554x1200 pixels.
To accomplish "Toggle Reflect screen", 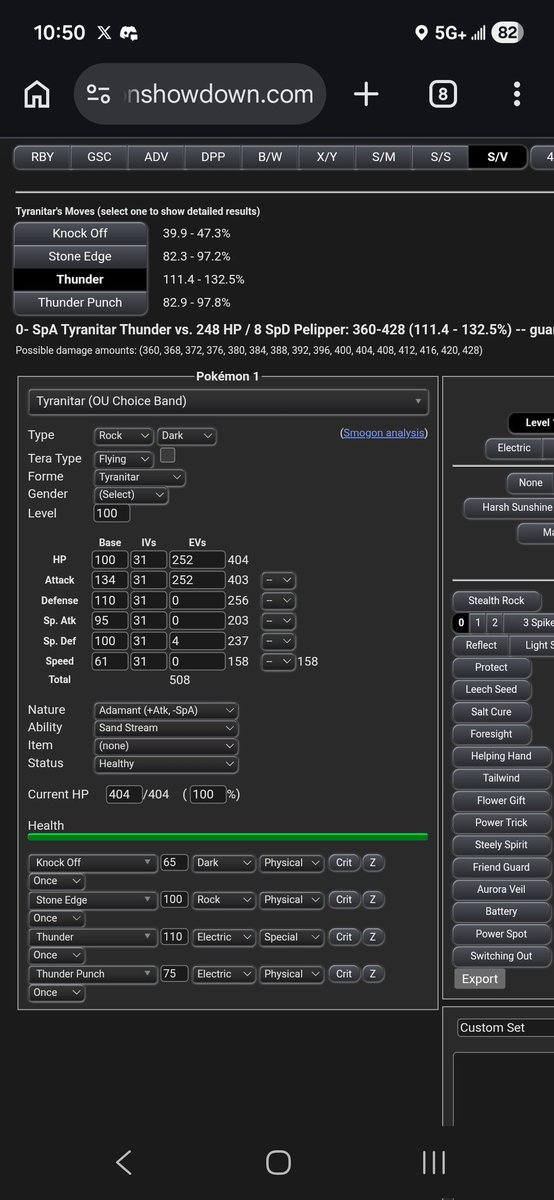I will tap(481, 645).
